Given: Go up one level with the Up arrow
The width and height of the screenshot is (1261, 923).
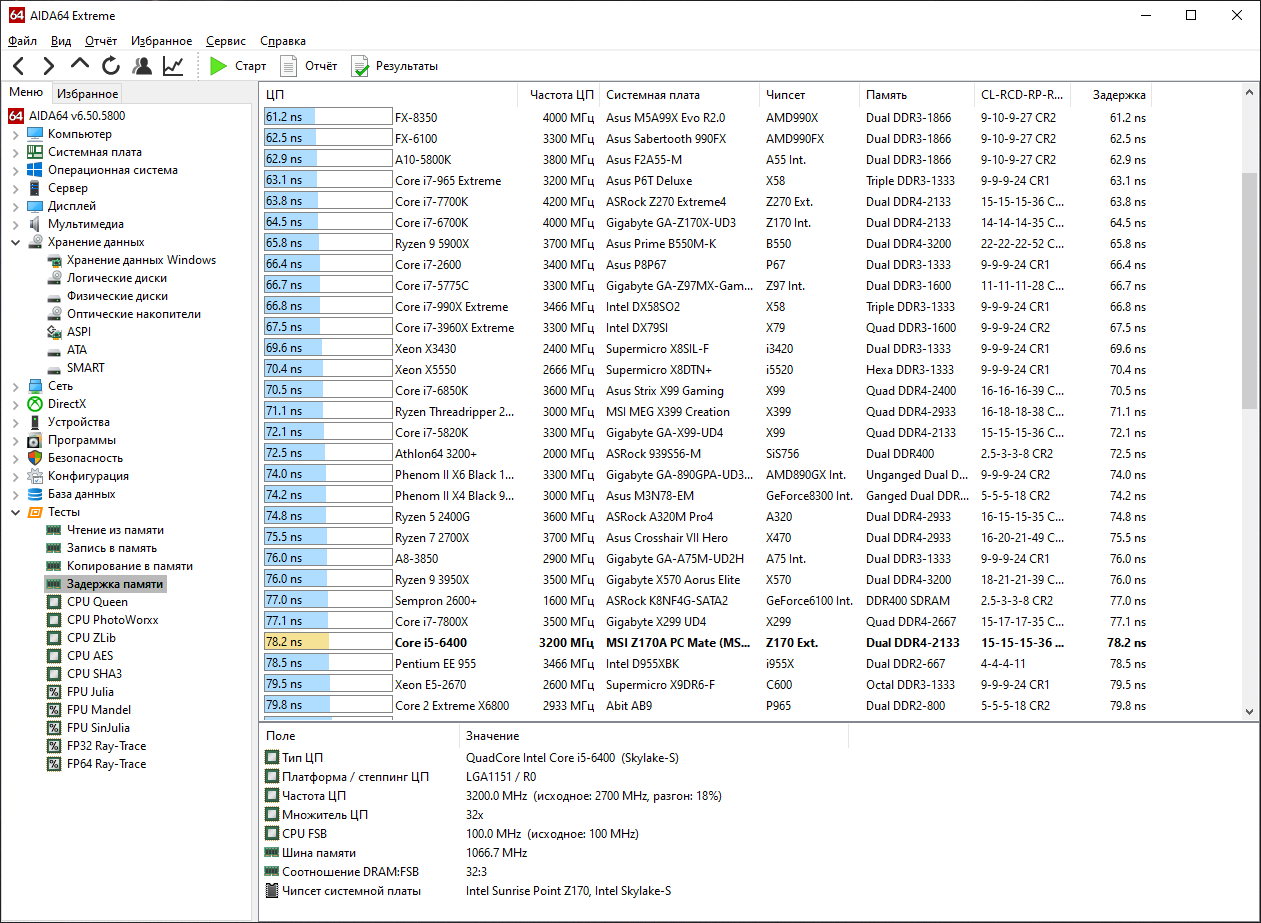Looking at the screenshot, I should click(80, 66).
